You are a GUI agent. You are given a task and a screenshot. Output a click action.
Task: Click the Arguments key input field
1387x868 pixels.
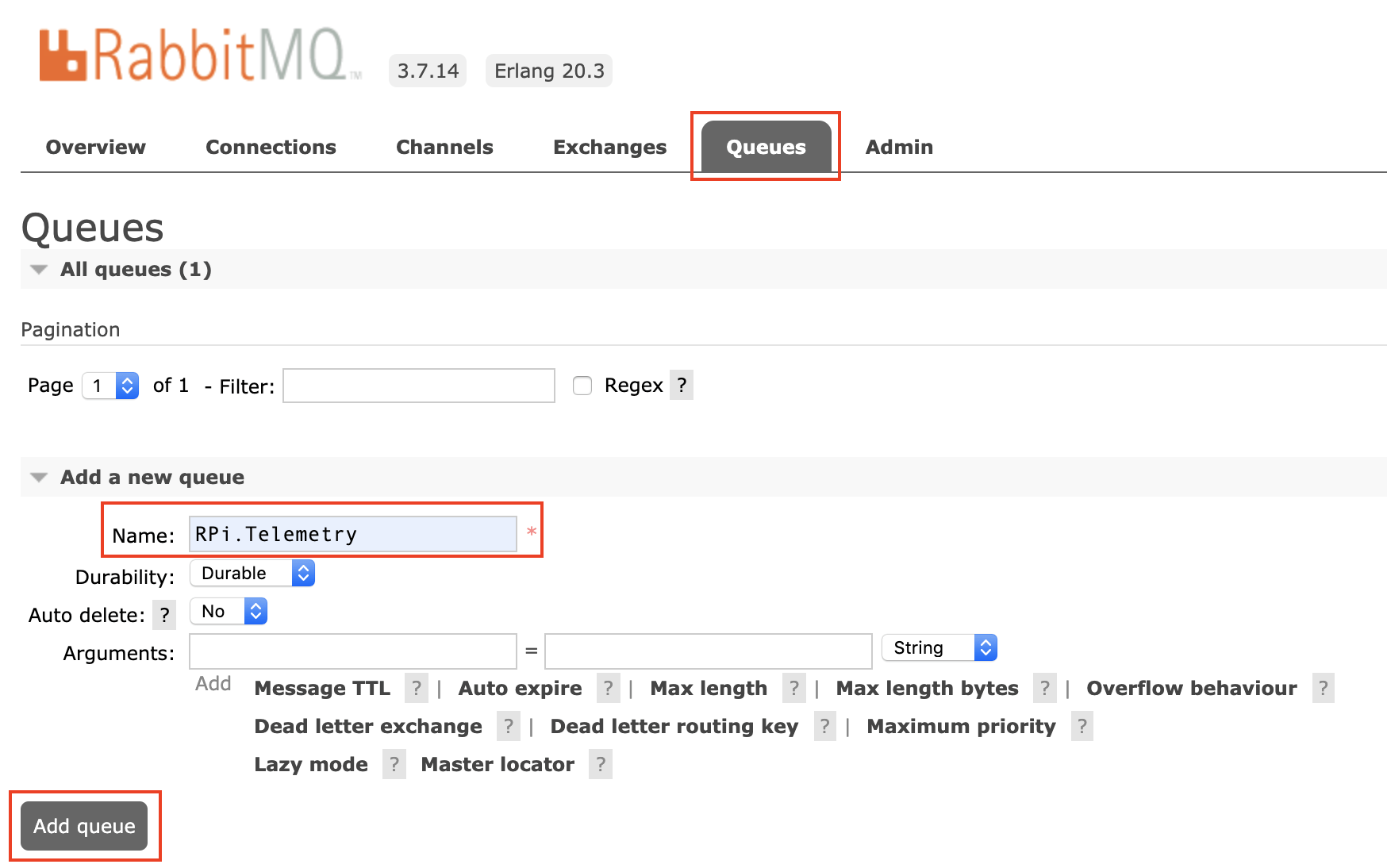[x=353, y=651]
